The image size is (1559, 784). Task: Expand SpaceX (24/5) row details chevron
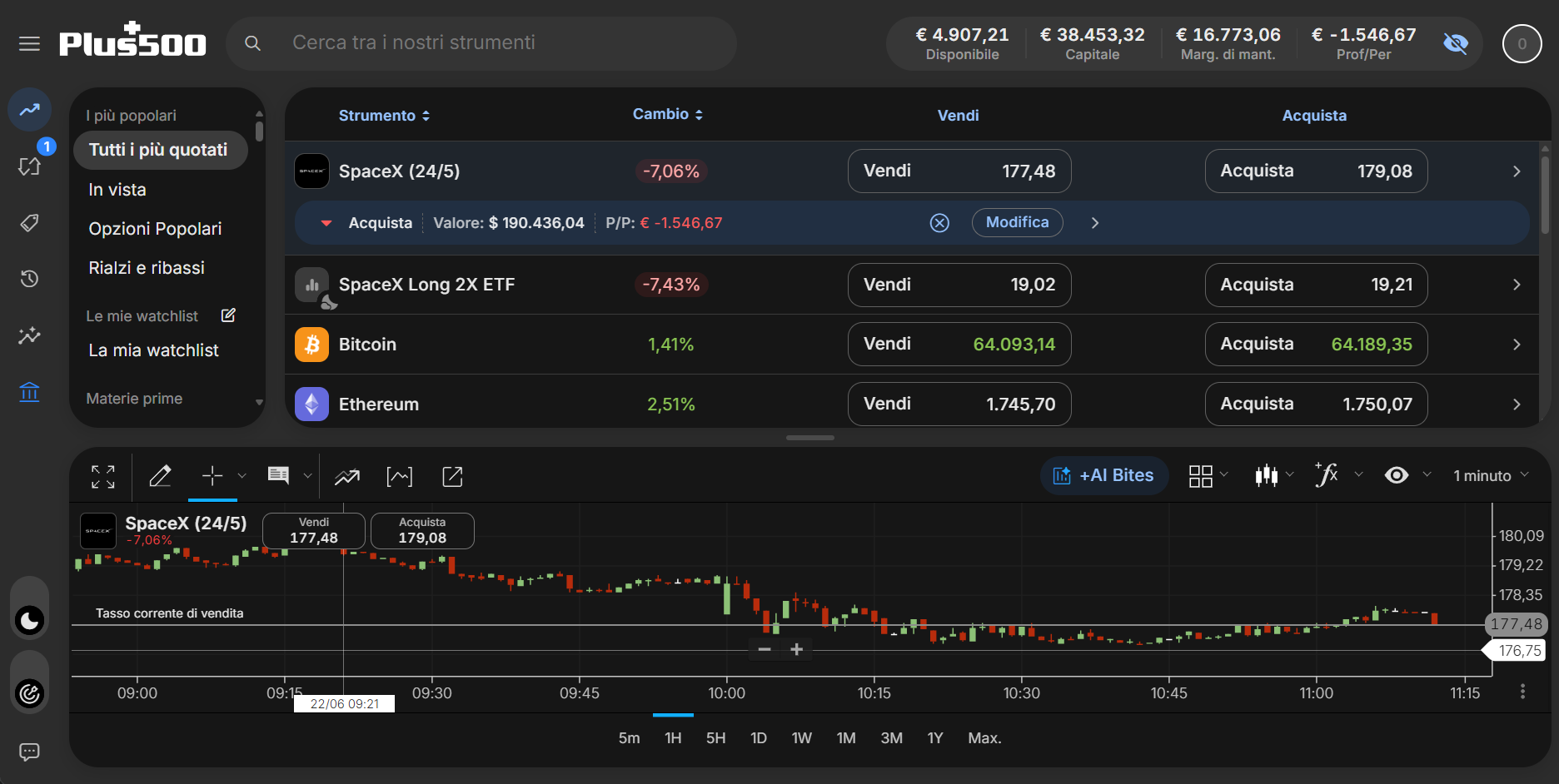pyautogui.click(x=1517, y=171)
